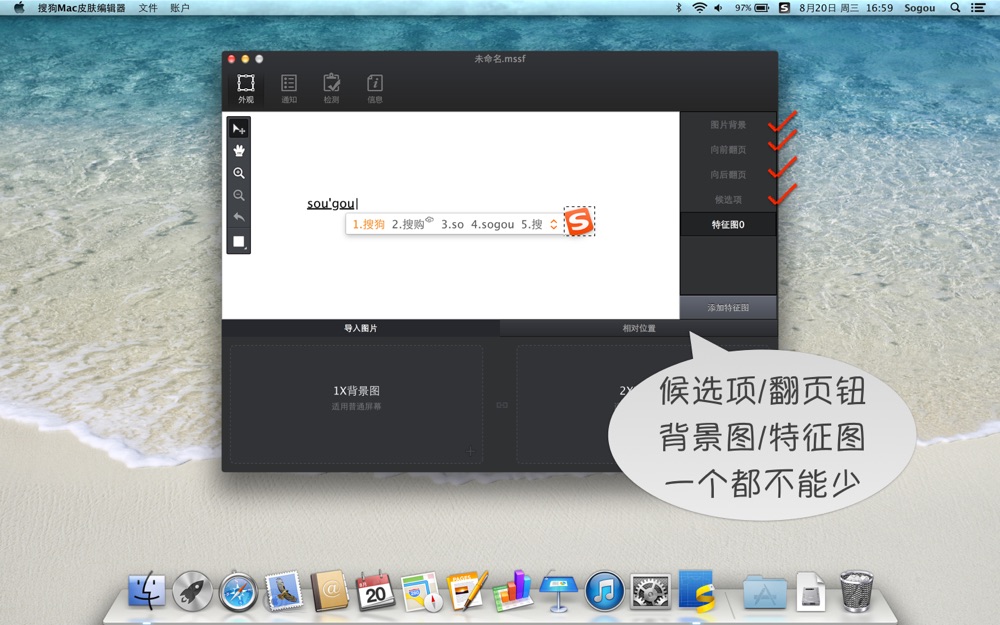Open the 通知 toolbar section
This screenshot has width=1000, height=625.
point(289,89)
